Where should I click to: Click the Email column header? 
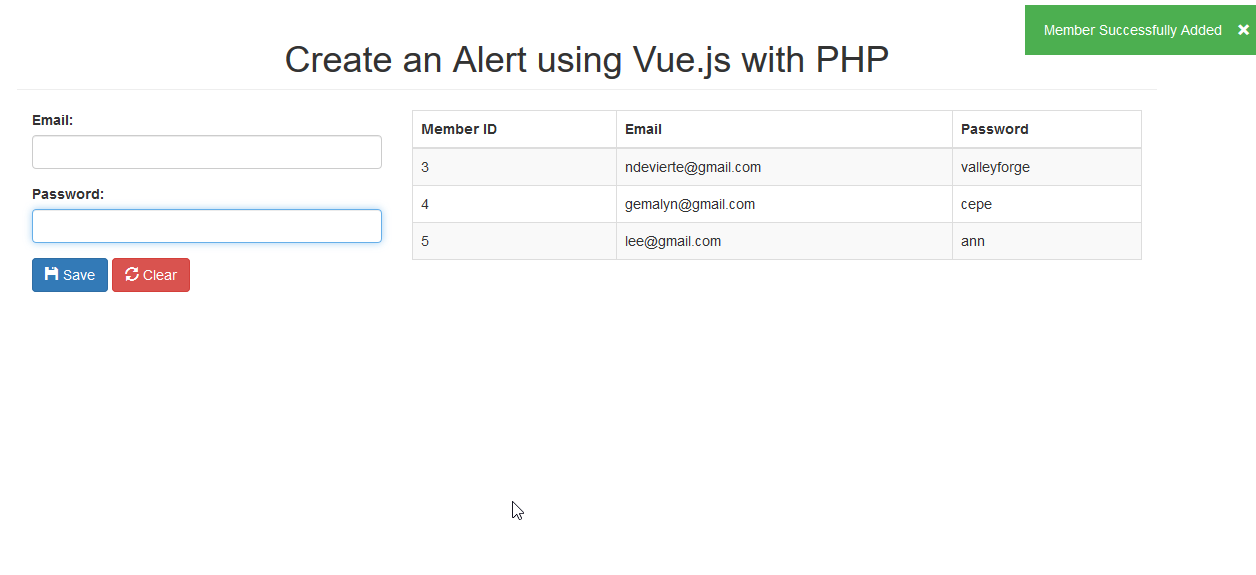point(784,129)
